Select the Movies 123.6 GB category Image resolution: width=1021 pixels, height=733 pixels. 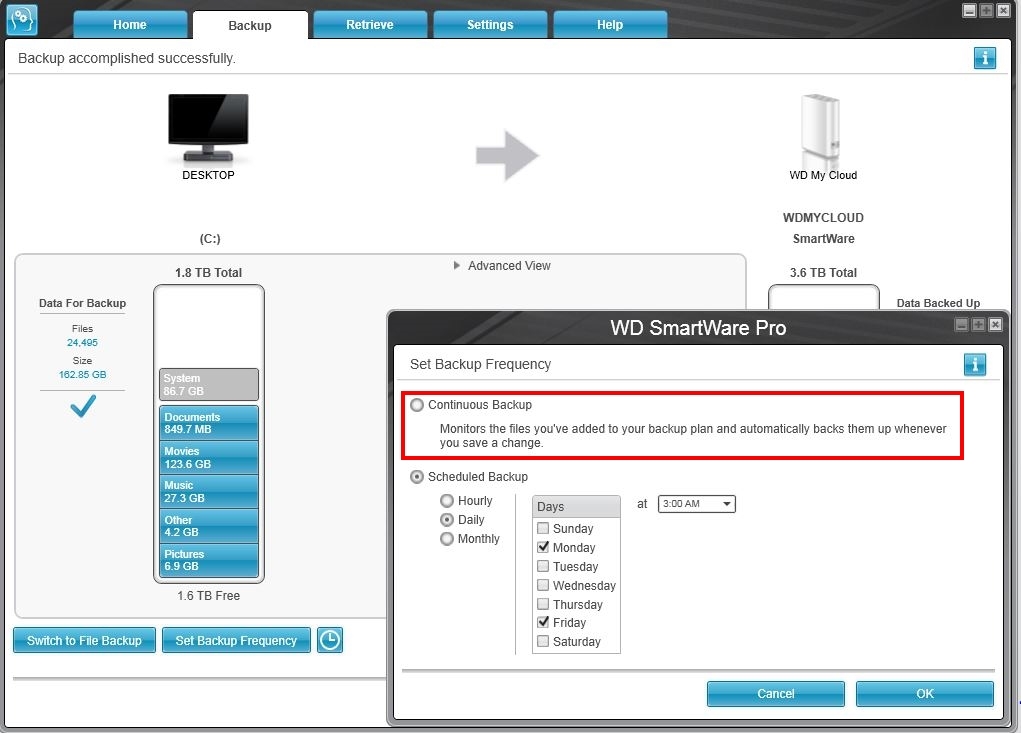coord(209,457)
